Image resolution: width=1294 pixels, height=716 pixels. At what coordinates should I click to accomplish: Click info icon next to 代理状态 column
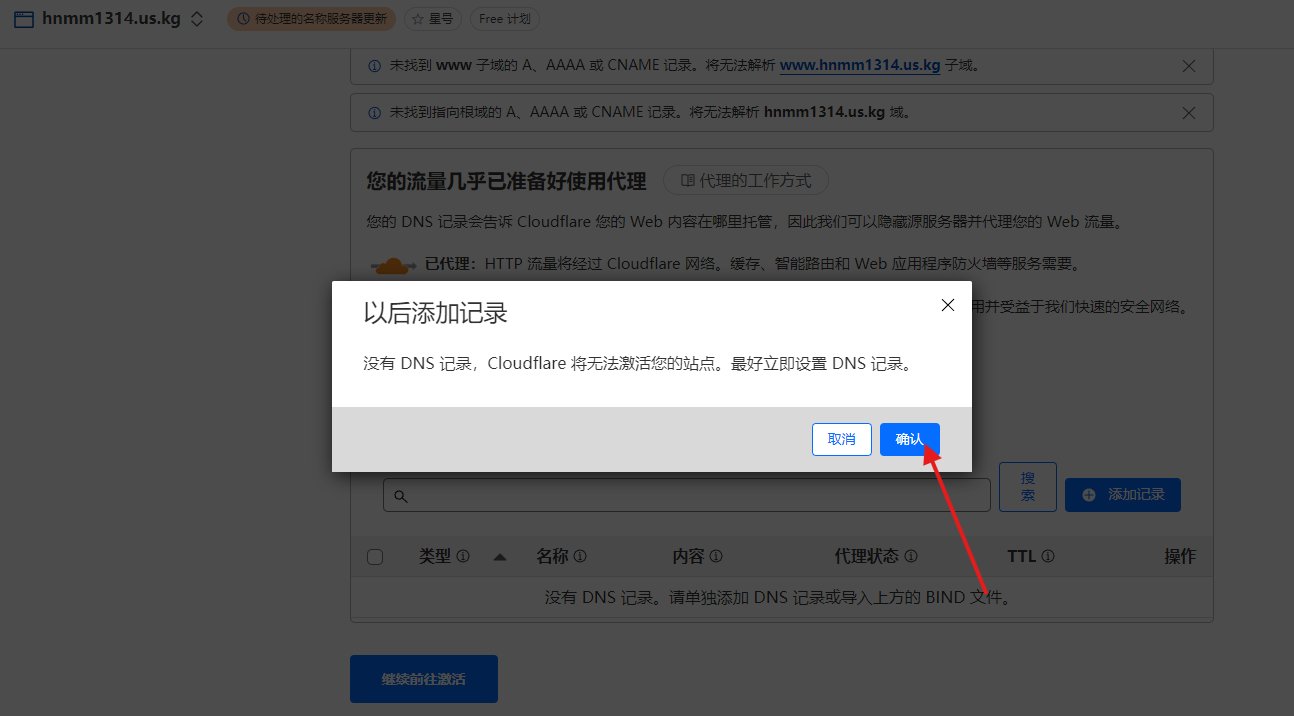point(911,557)
